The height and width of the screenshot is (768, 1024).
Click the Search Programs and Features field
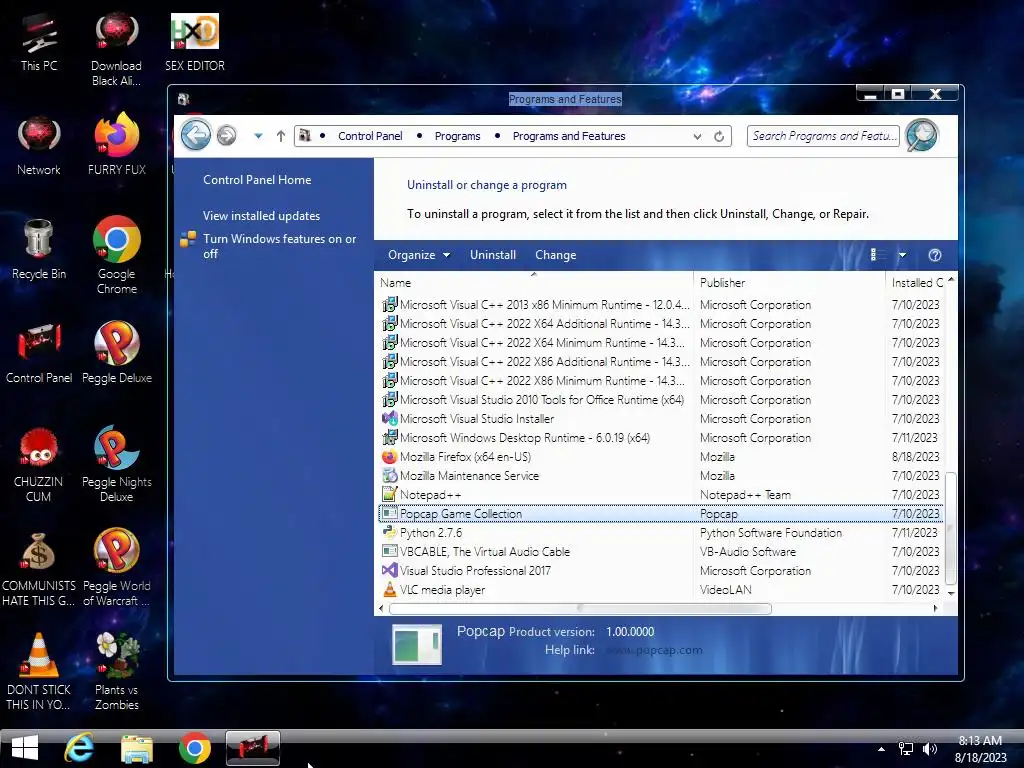tap(823, 136)
